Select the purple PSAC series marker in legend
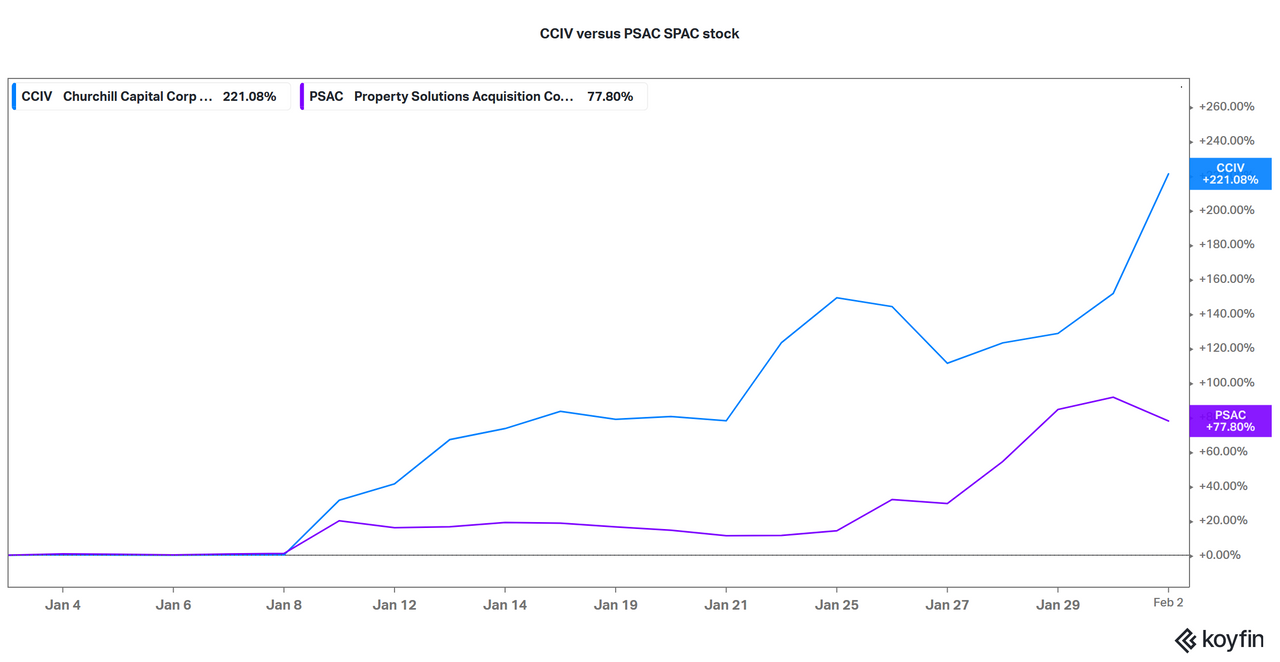The height and width of the screenshot is (662, 1280). tap(303, 95)
